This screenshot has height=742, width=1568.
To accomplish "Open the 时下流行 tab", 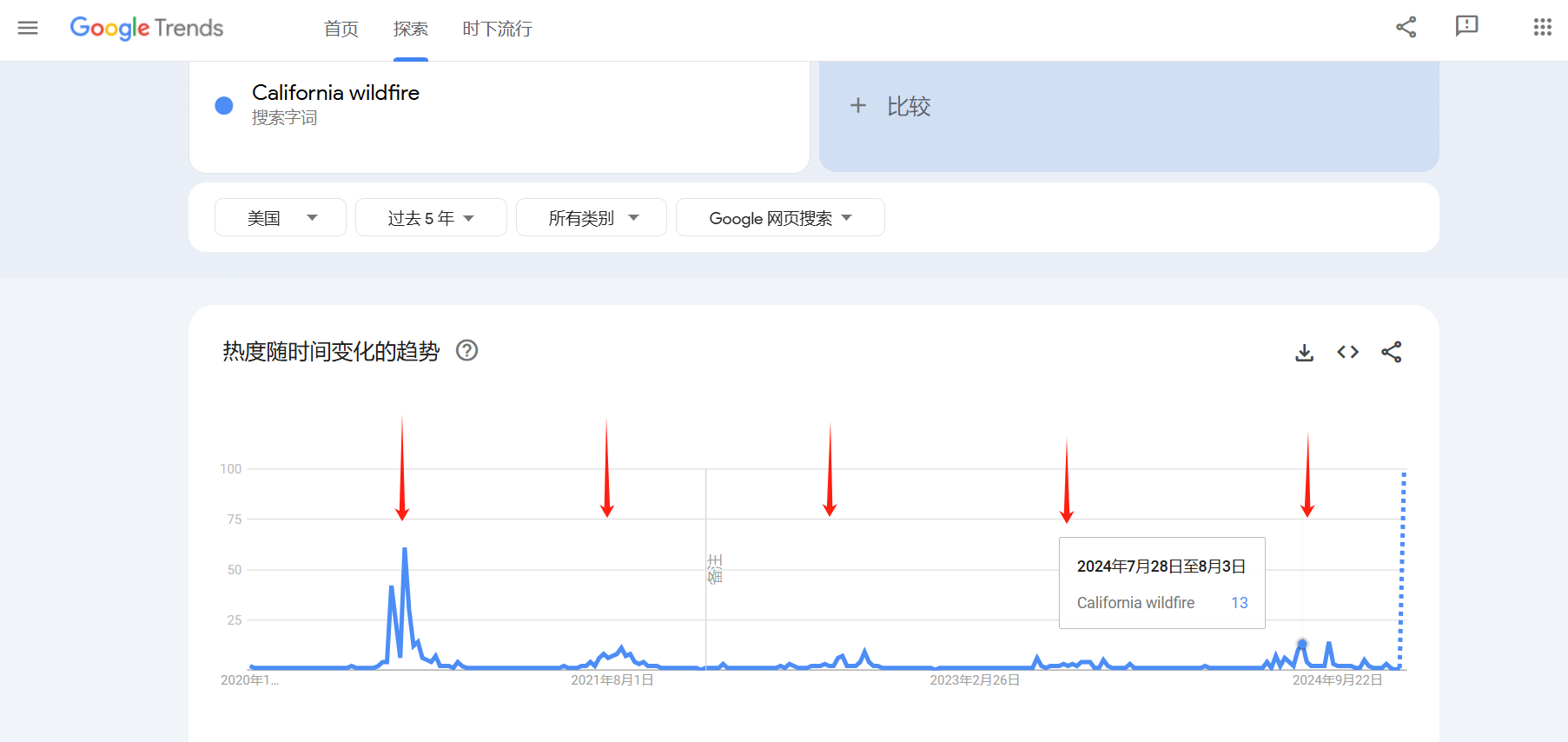I will point(498,29).
